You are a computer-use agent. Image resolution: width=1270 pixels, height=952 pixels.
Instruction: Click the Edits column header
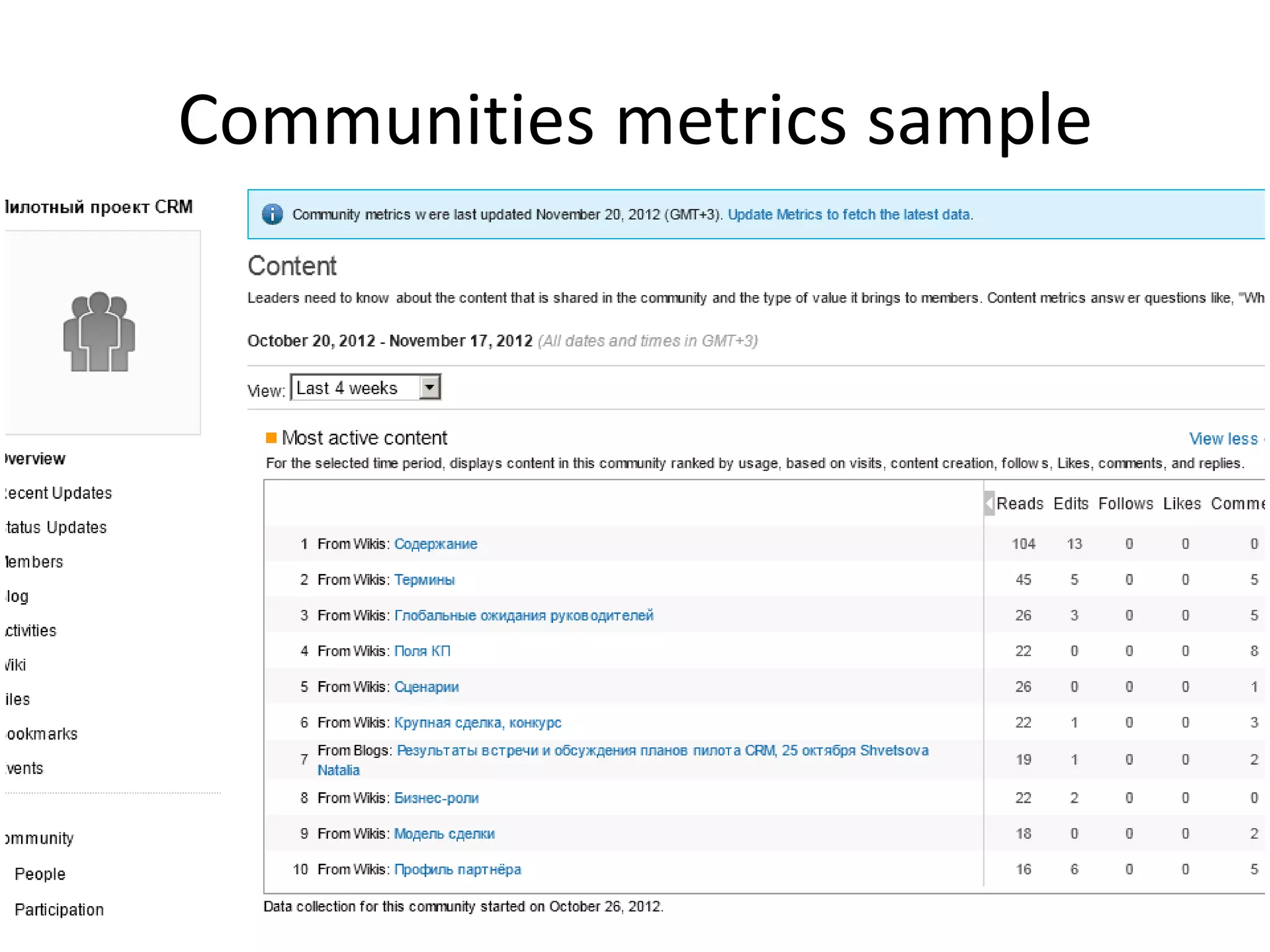(1071, 504)
